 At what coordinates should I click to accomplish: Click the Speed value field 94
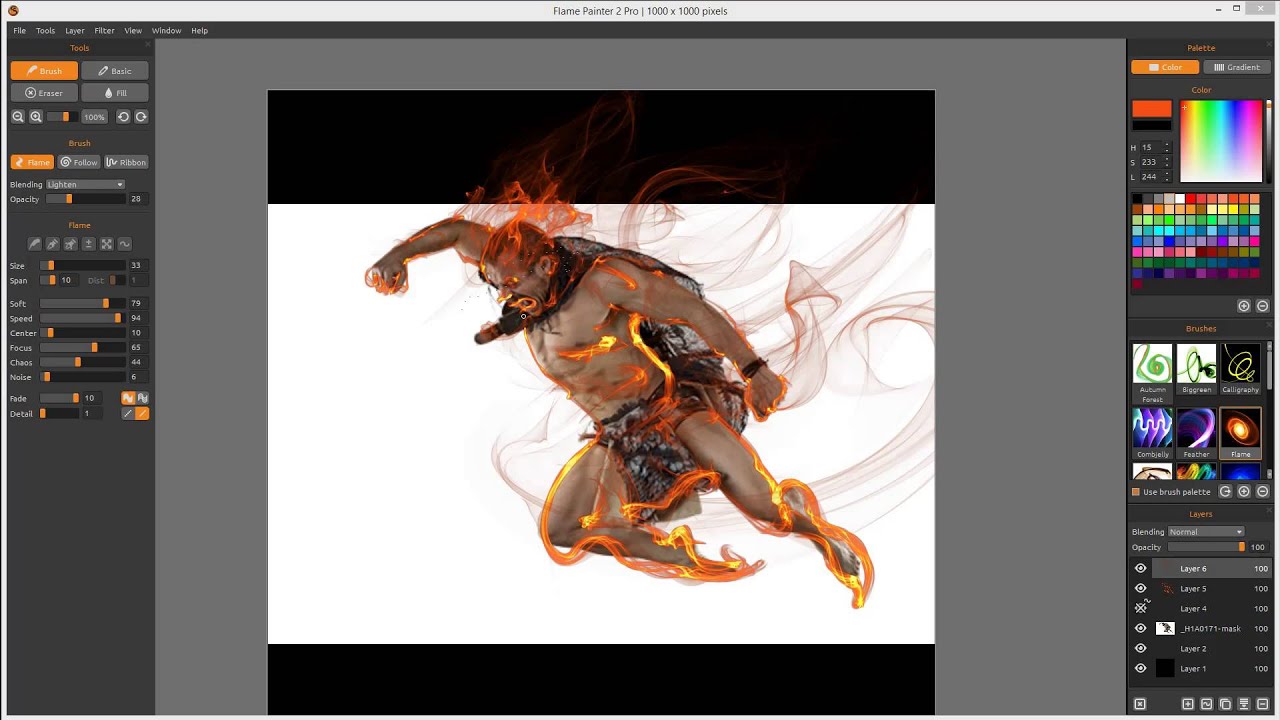click(138, 318)
